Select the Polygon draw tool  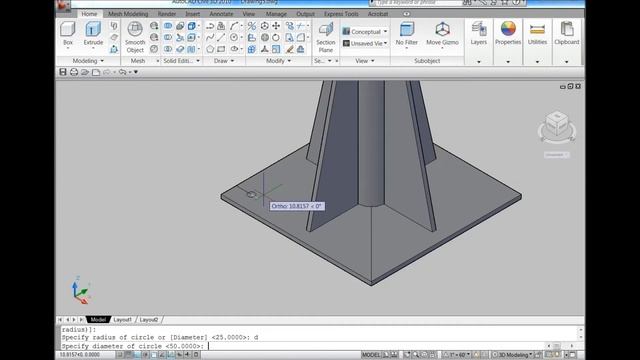(x=210, y=49)
